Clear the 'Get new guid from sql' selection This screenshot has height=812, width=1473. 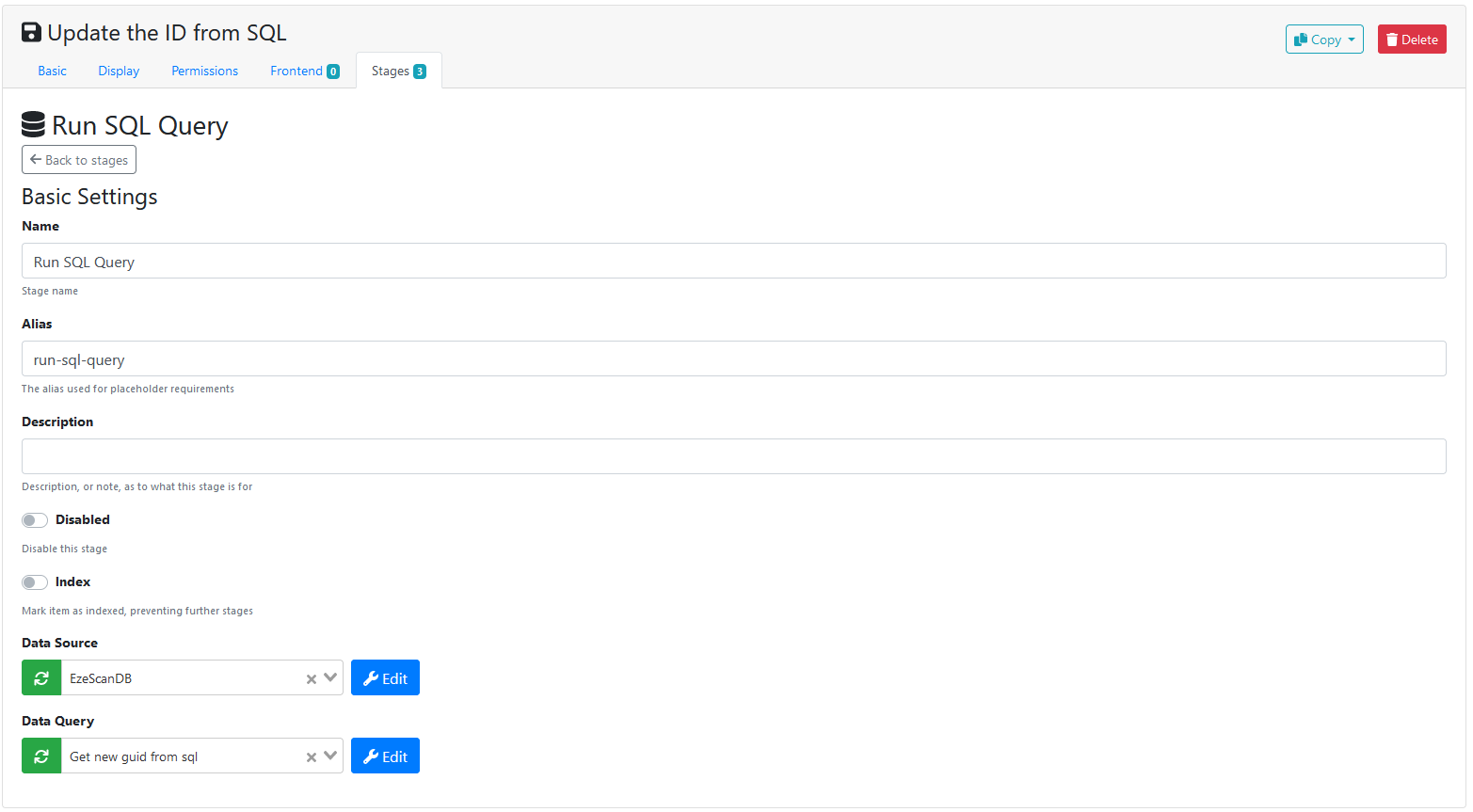(311, 756)
